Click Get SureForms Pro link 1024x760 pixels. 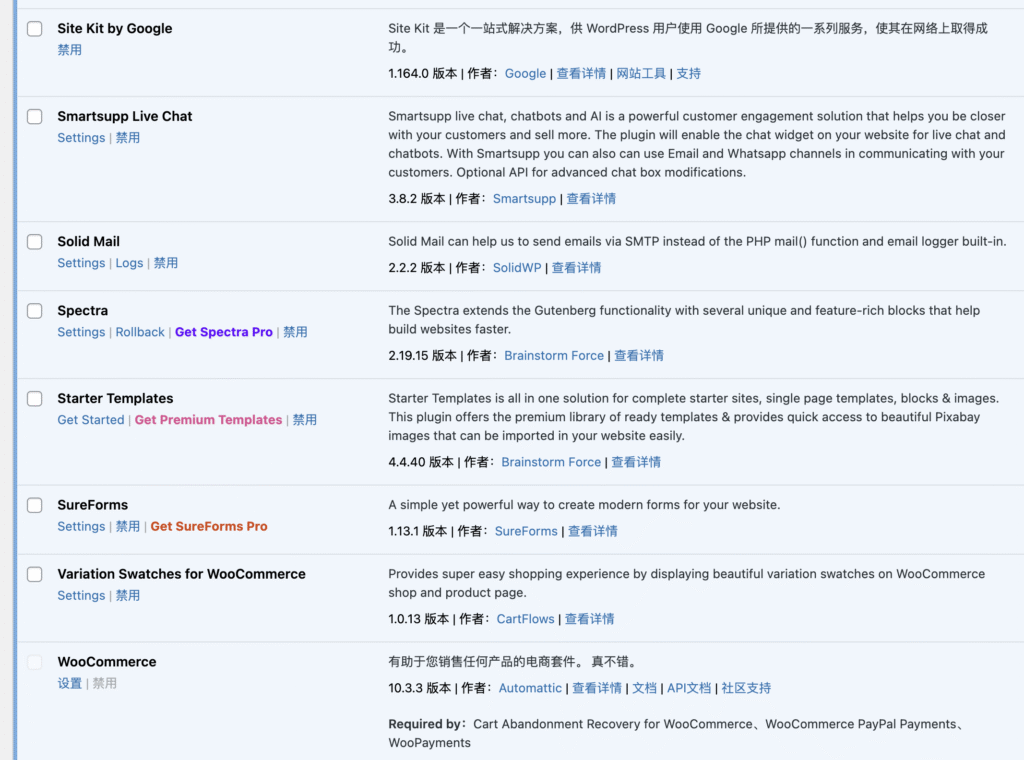coord(209,526)
